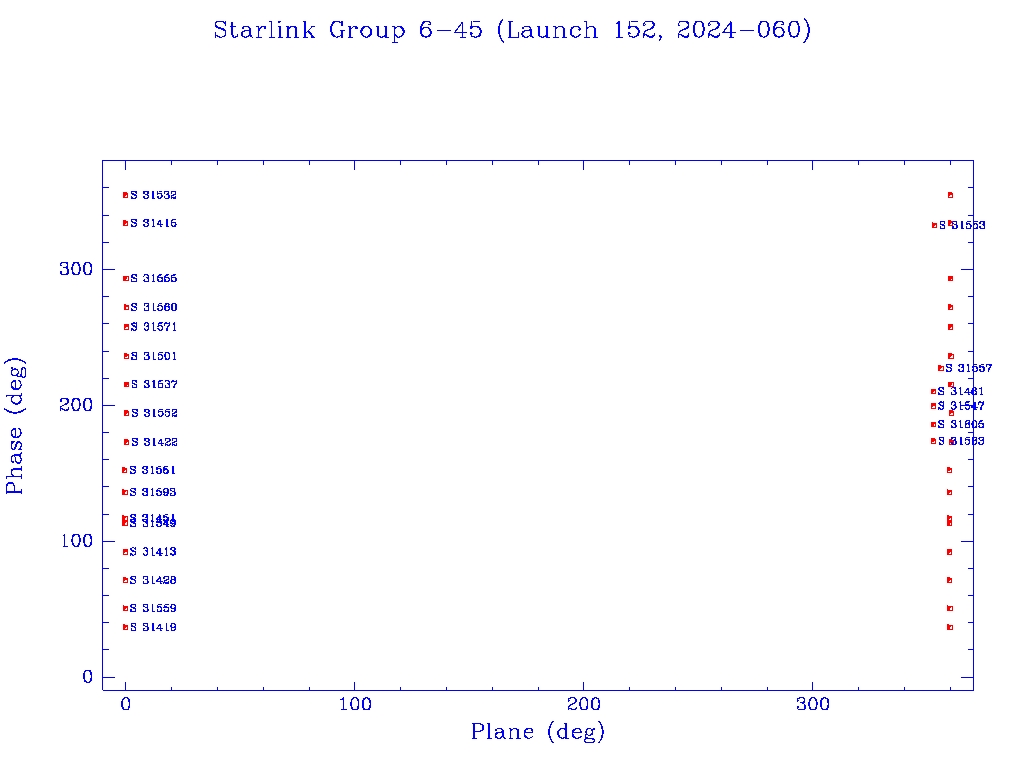Image resolution: width=1024 pixels, height=768 pixels.
Task: Click the 'S 31422' point label
Action: [x=154, y=442]
